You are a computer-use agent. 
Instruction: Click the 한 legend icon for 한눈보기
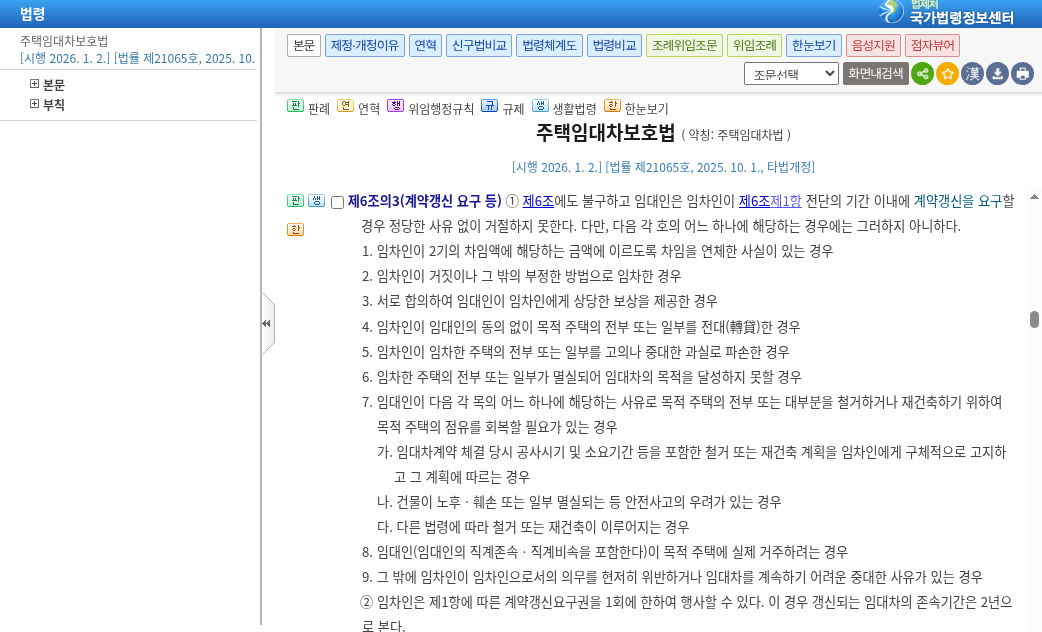(x=612, y=106)
